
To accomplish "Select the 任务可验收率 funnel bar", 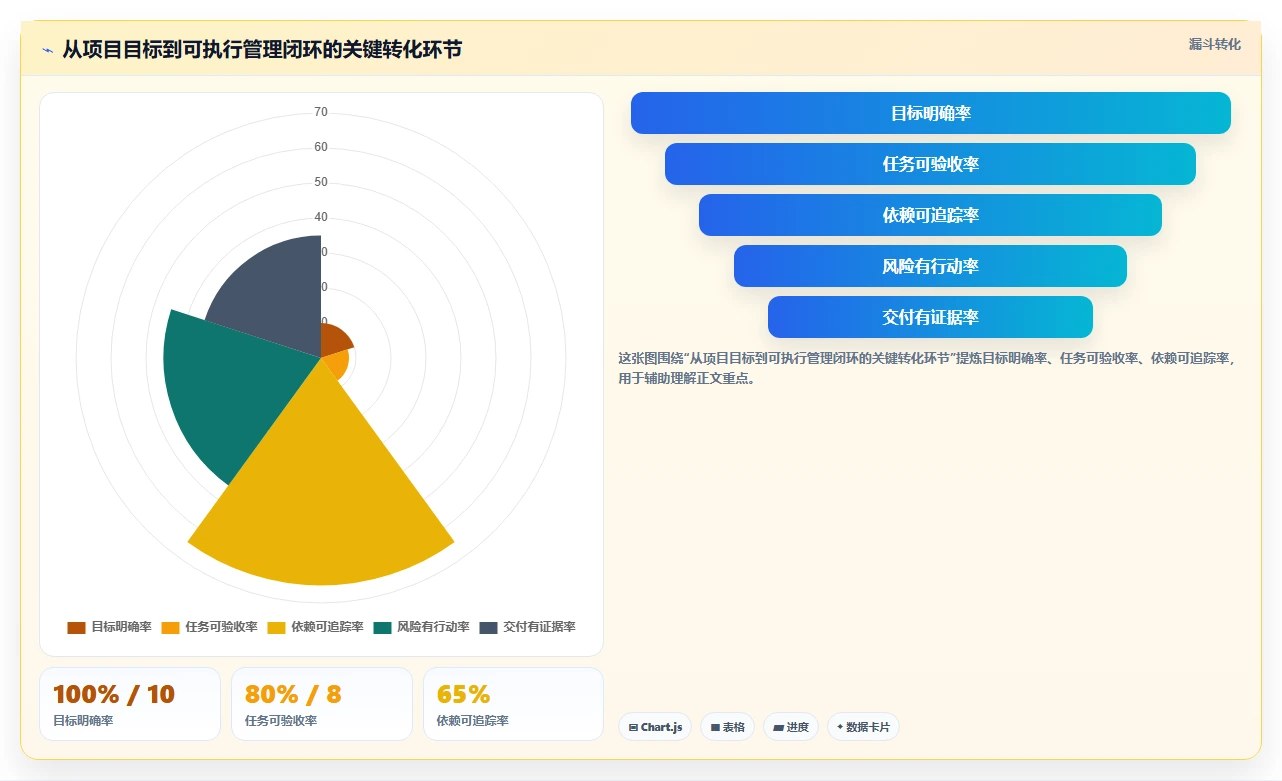I will coord(930,164).
